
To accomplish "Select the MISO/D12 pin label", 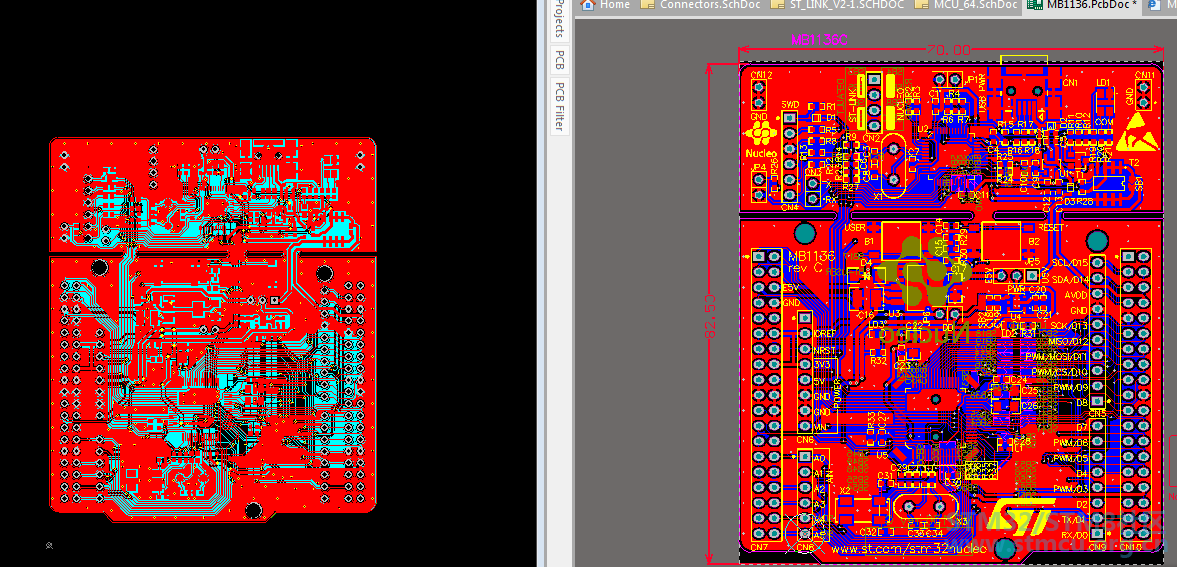I will [1066, 341].
